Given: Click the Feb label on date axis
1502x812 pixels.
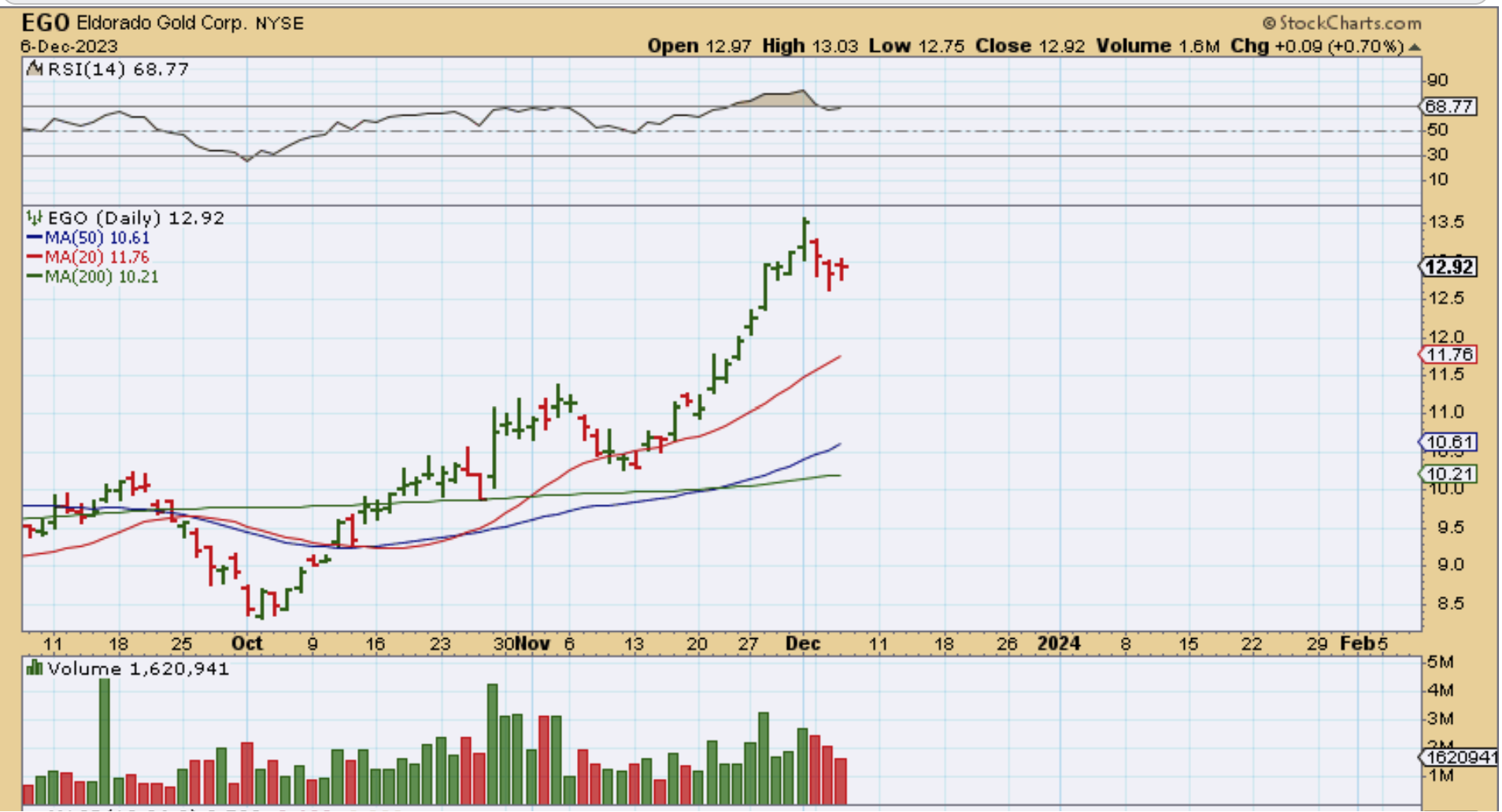Looking at the screenshot, I should pos(1357,644).
